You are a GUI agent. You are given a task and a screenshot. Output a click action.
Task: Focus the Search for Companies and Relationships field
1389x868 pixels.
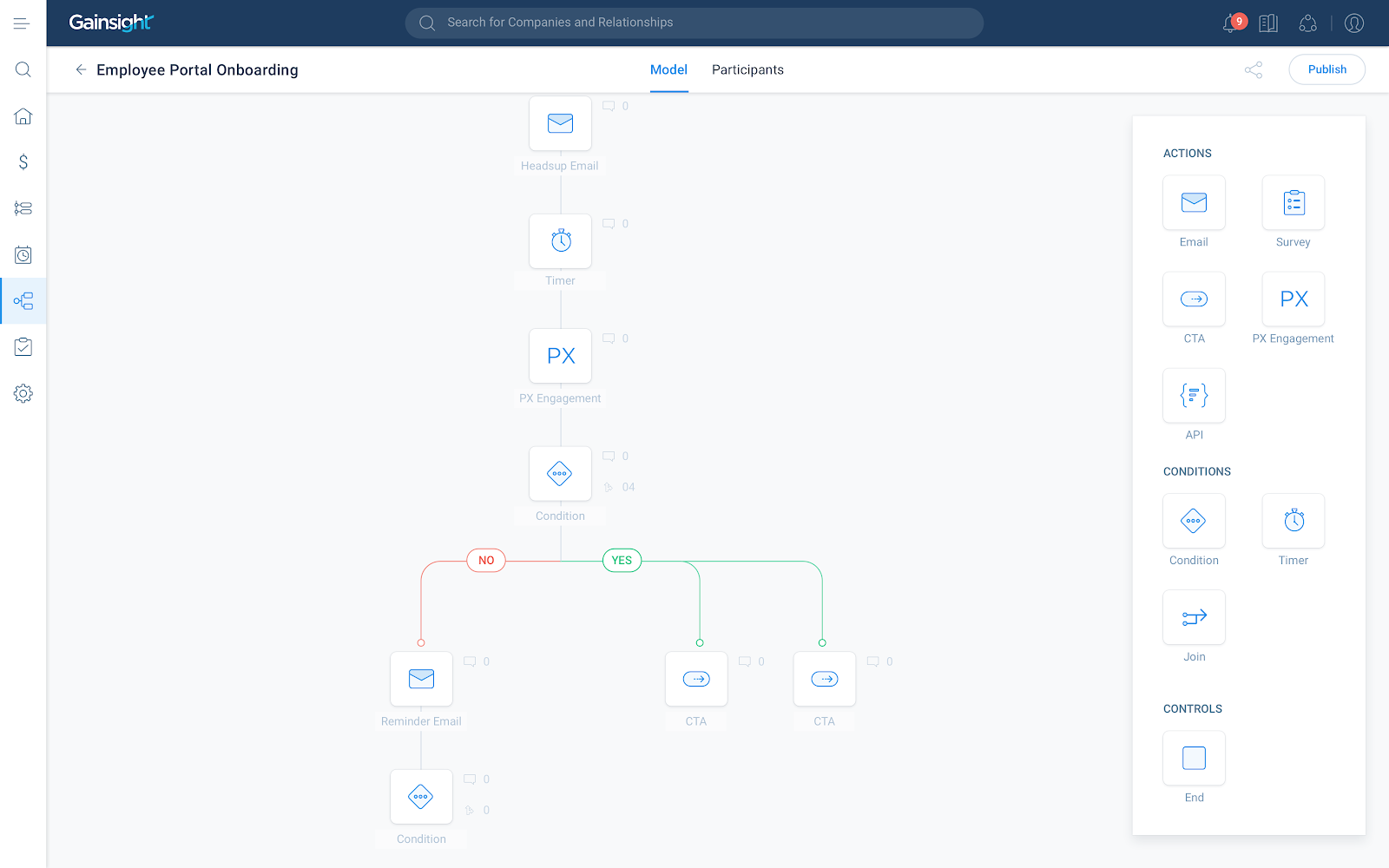pos(694,23)
